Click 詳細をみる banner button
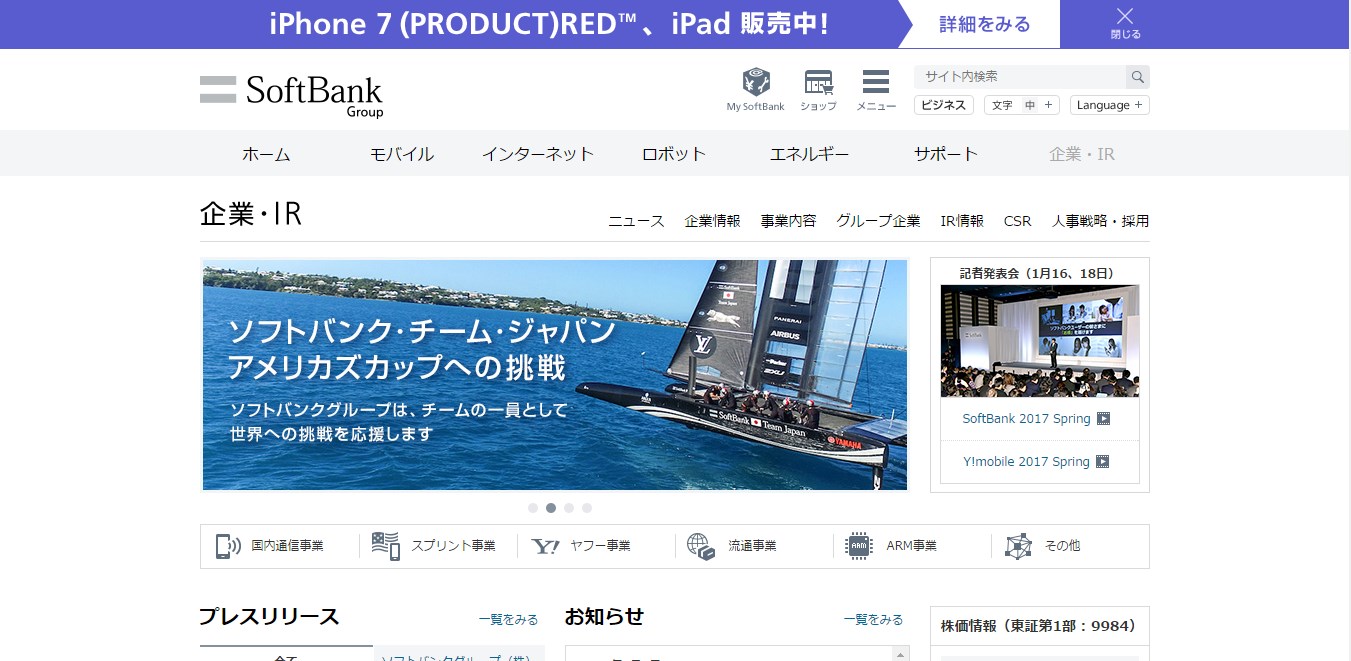The height and width of the screenshot is (661, 1351). [x=985, y=24]
